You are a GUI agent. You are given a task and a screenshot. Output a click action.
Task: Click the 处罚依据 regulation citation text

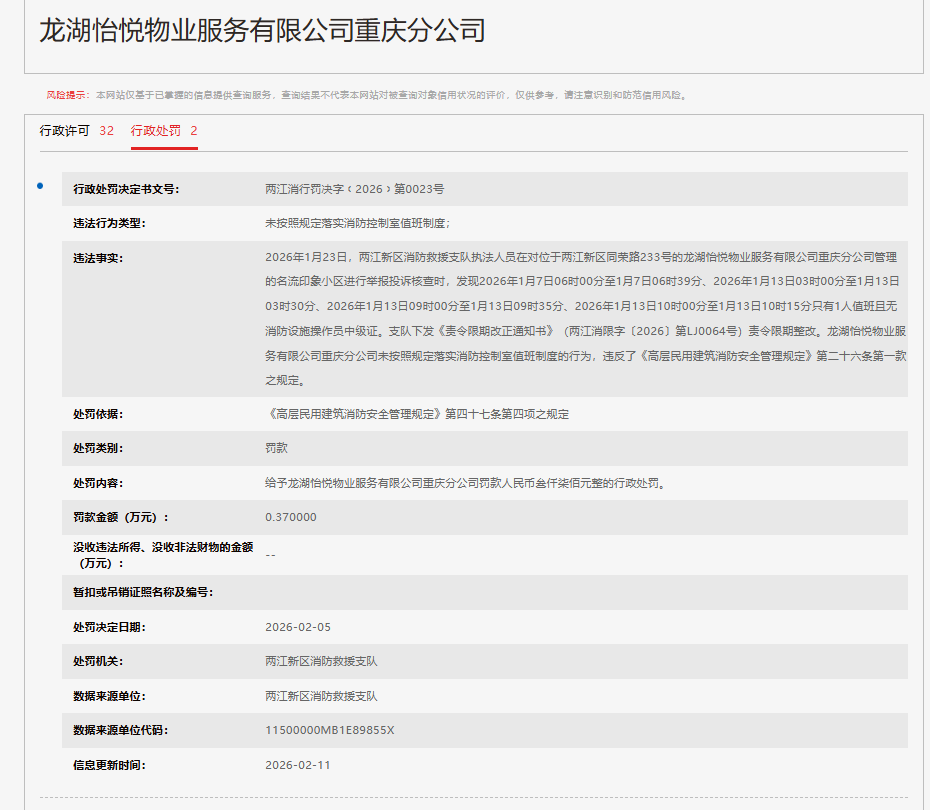tap(417, 414)
